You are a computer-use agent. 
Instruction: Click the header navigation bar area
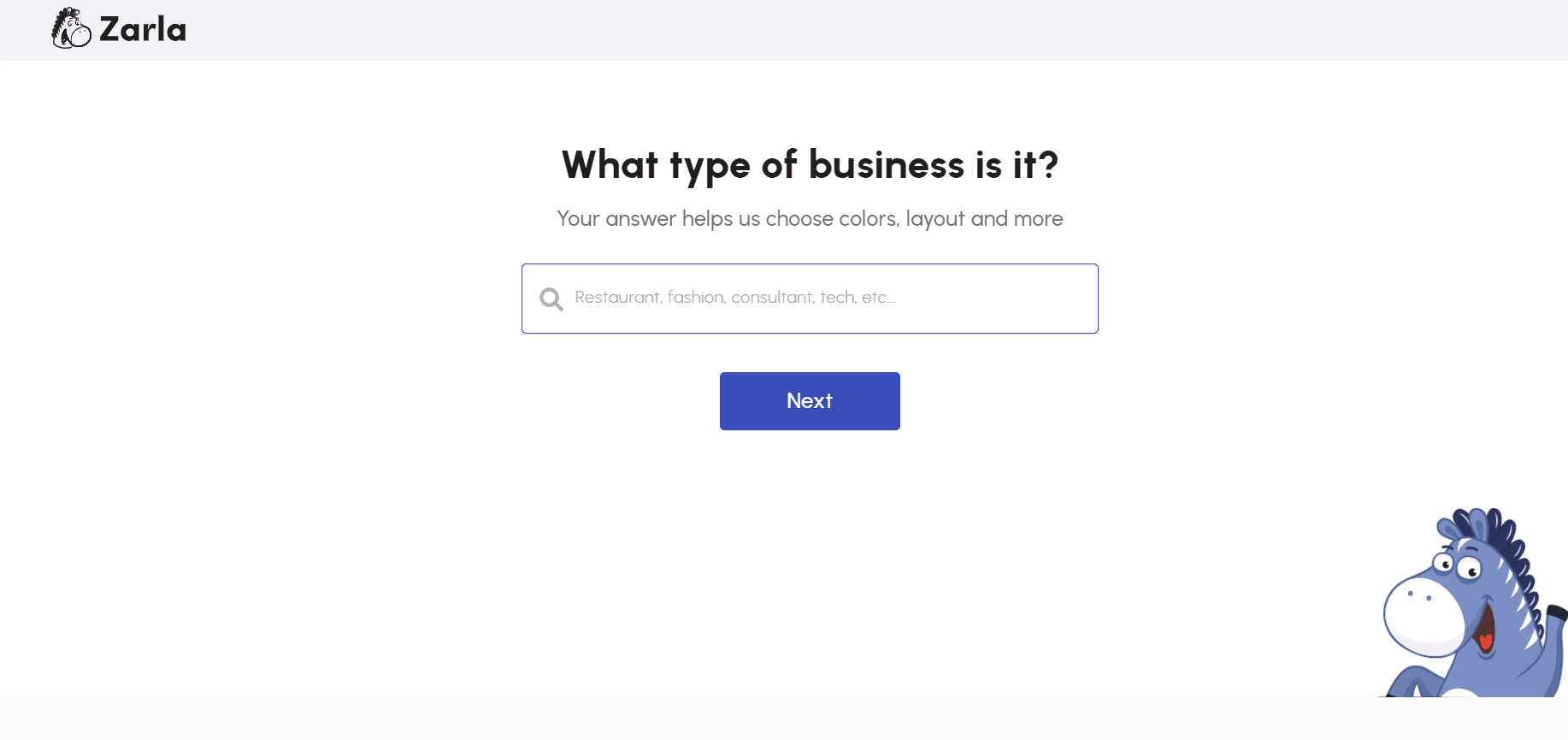pyautogui.click(x=769, y=30)
